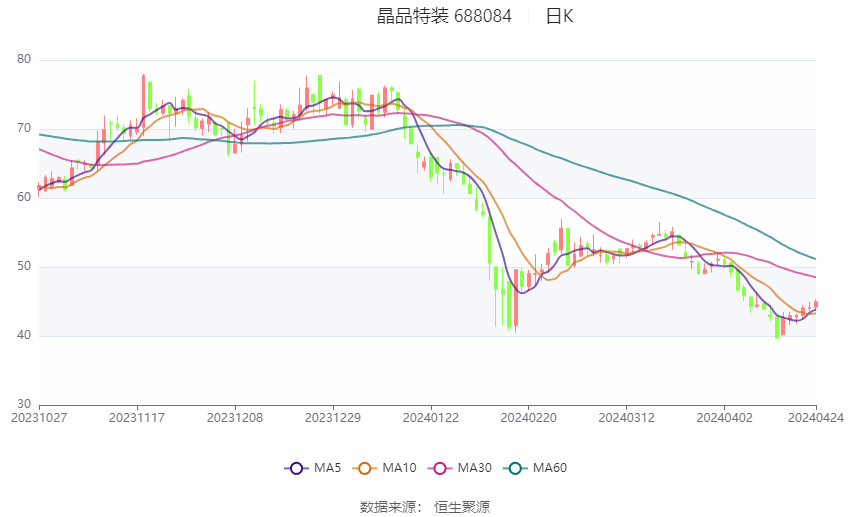Select the 20240424 final date label
This screenshot has width=850, height=517.
click(816, 417)
